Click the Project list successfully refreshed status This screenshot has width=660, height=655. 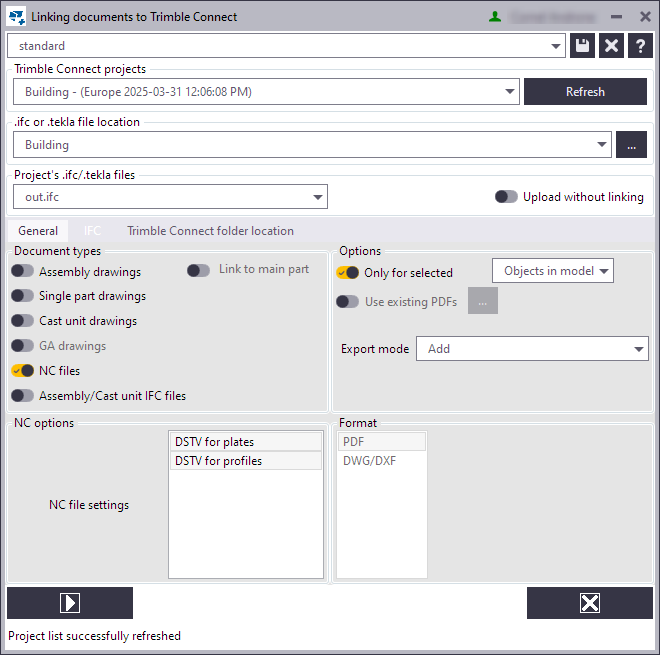click(x=94, y=636)
